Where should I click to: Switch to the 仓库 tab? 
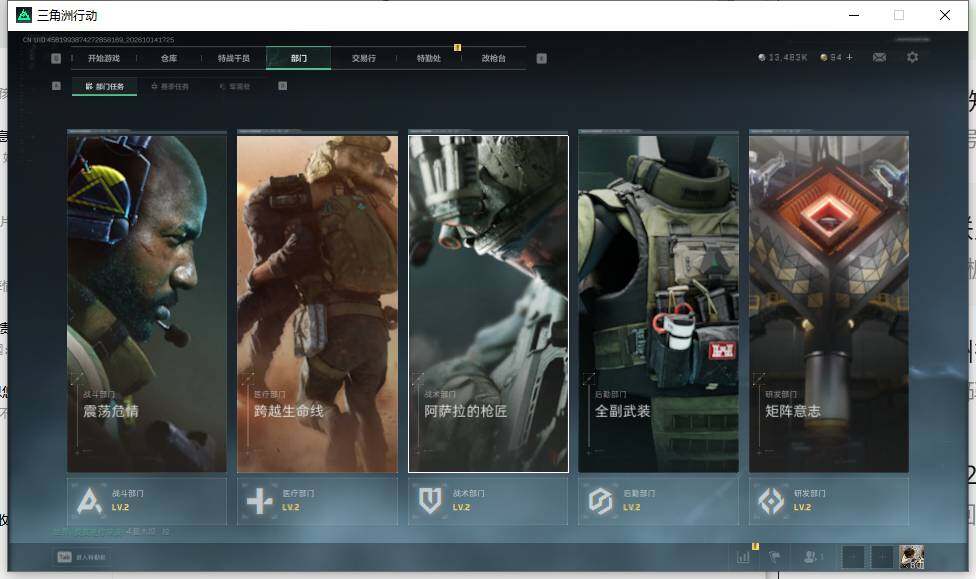[x=169, y=59]
